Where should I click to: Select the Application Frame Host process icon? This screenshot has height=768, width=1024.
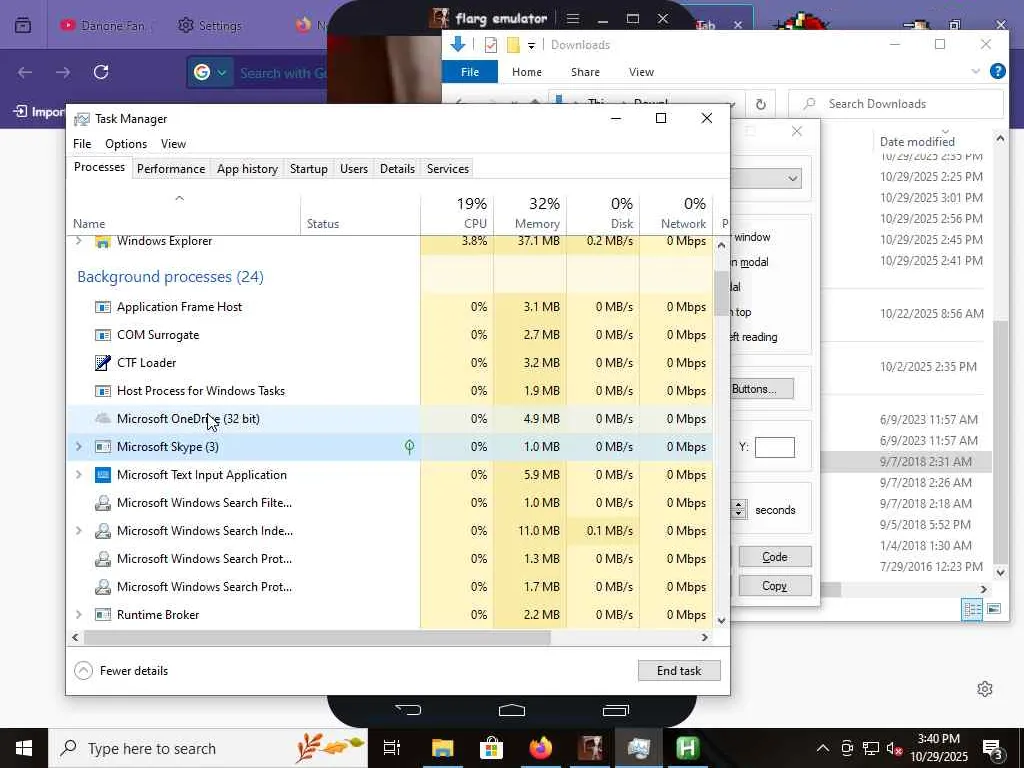point(103,307)
